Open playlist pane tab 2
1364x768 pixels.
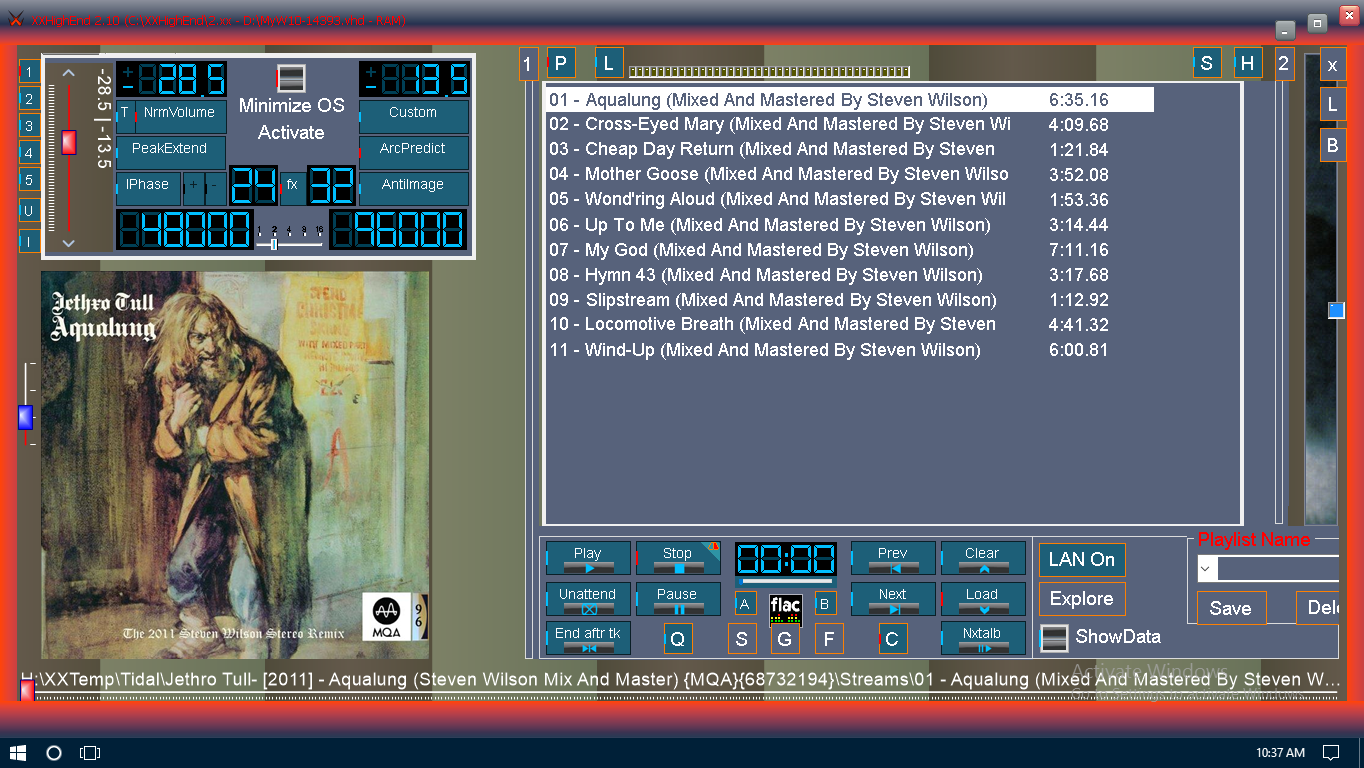click(1284, 64)
